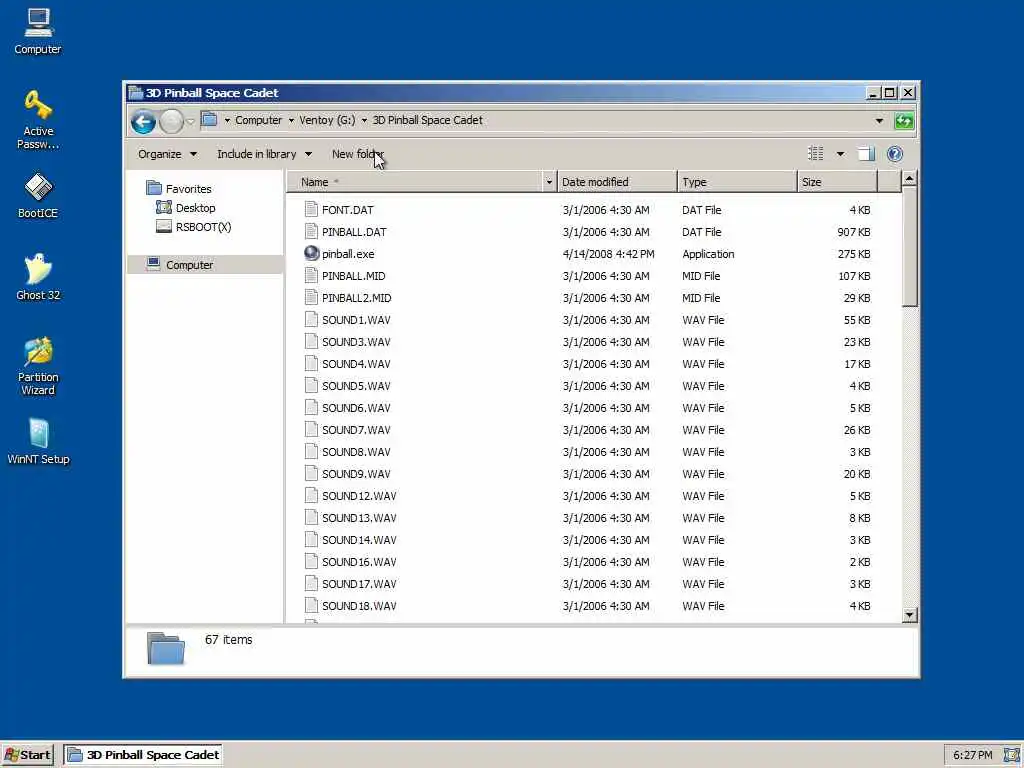1024x768 pixels.
Task: Expand the view options dropdown arrow
Action: click(840, 154)
